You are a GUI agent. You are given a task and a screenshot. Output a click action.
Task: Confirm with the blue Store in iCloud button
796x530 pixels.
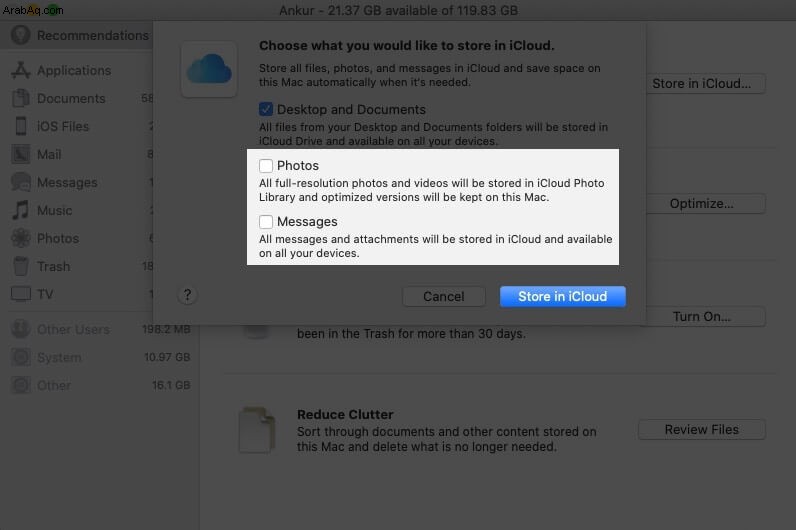click(x=562, y=296)
